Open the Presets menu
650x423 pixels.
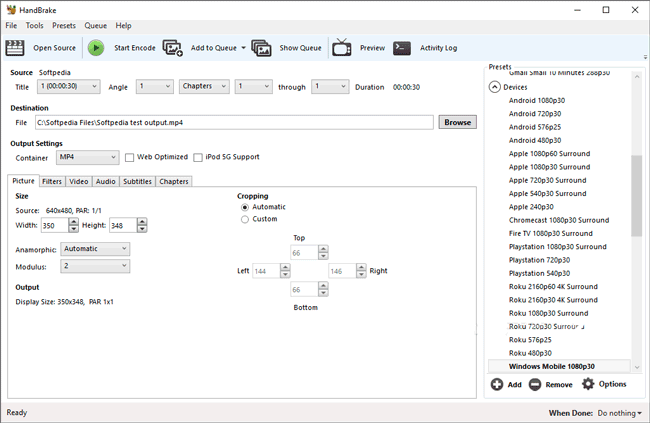pyautogui.click(x=64, y=25)
